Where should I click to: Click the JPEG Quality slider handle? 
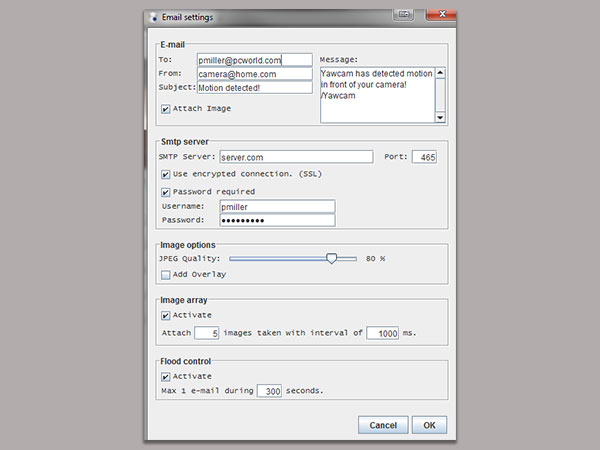click(331, 258)
